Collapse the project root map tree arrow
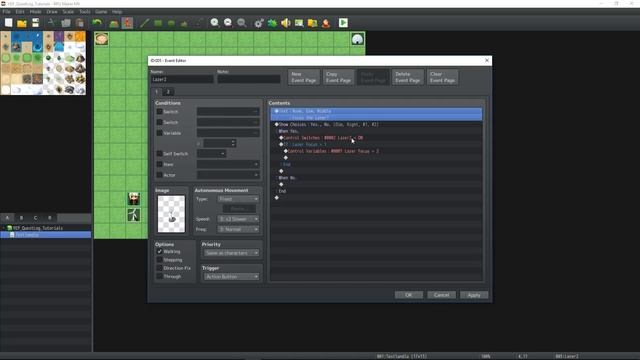This screenshot has height=360, width=640. coord(4,228)
